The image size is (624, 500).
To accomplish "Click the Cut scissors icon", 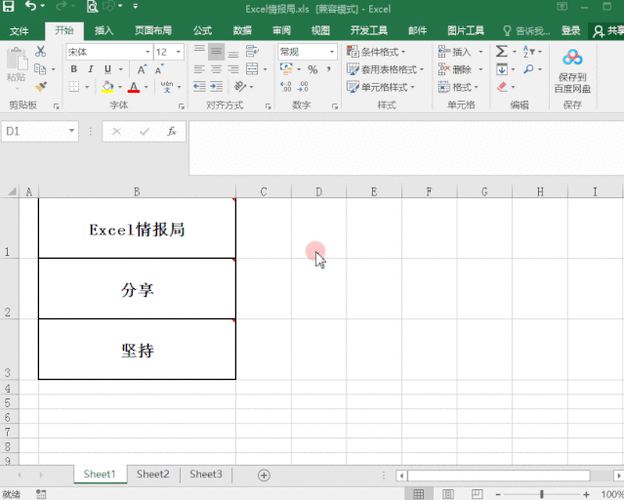I will tap(41, 51).
